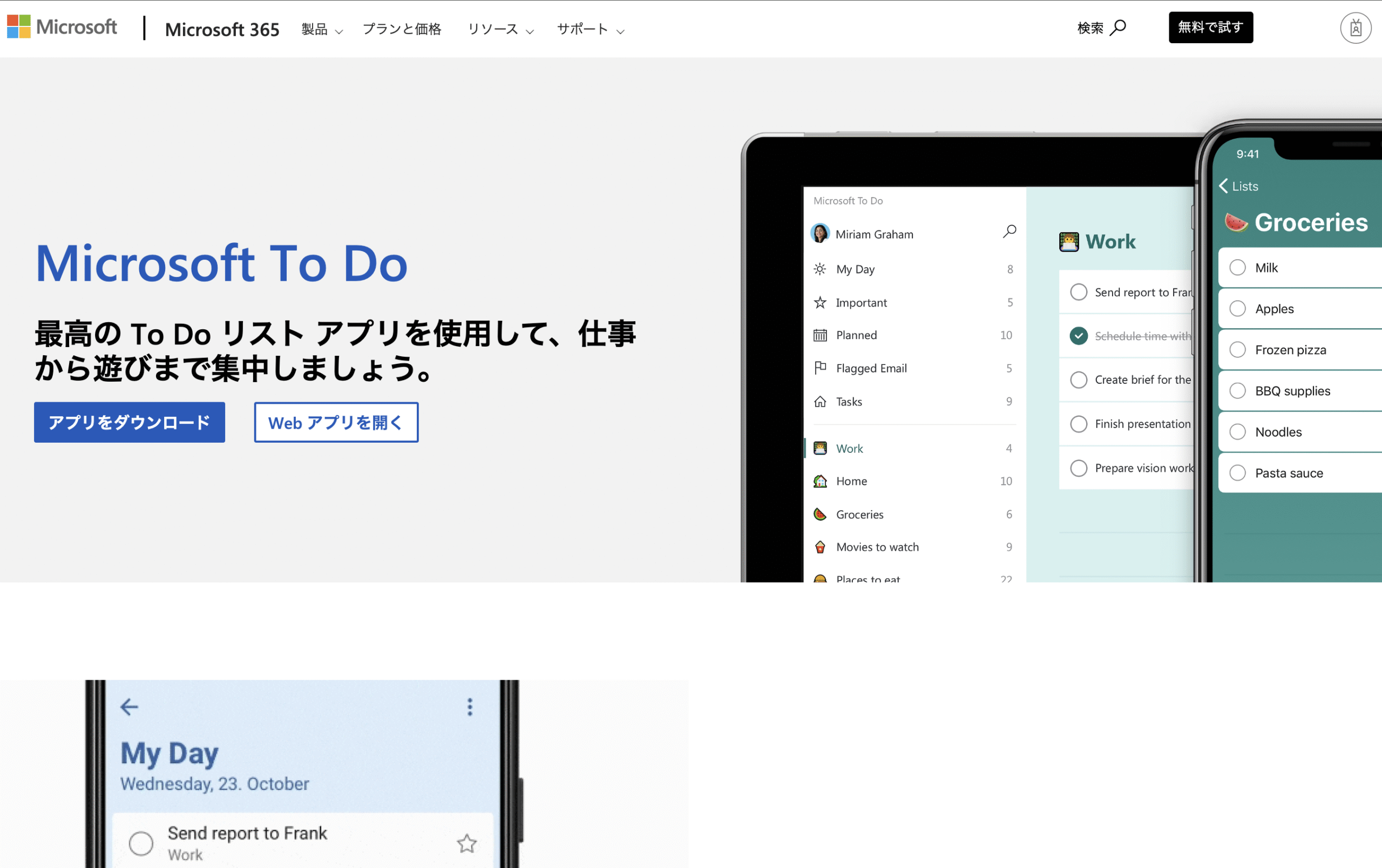Open the Groceries watermelon list icon
Image resolution: width=1382 pixels, height=868 pixels.
[820, 514]
